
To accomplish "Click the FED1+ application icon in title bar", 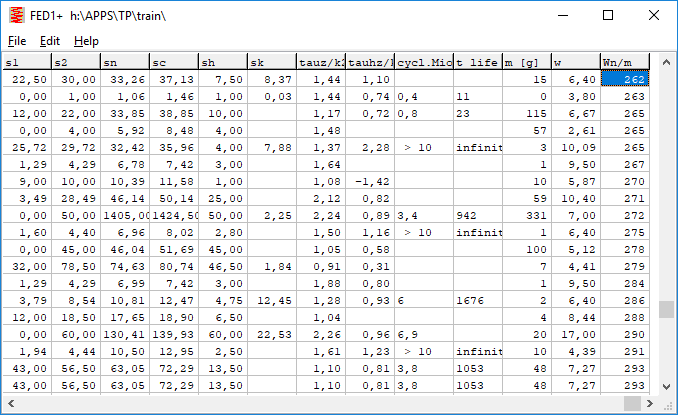I will [17, 16].
